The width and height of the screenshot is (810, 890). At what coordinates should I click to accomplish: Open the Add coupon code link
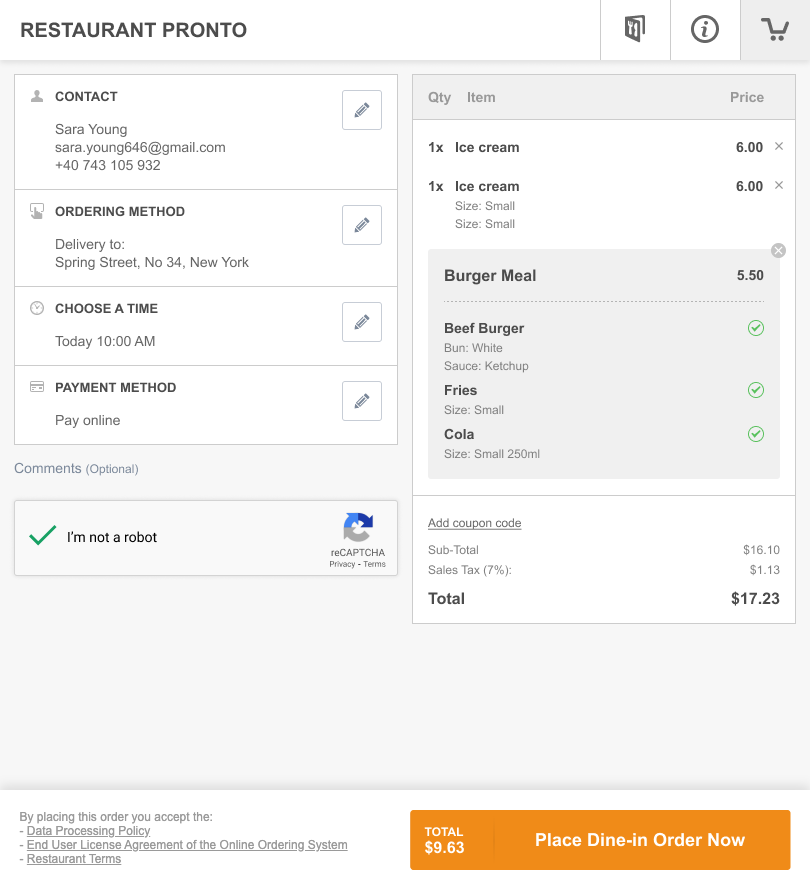coord(475,523)
